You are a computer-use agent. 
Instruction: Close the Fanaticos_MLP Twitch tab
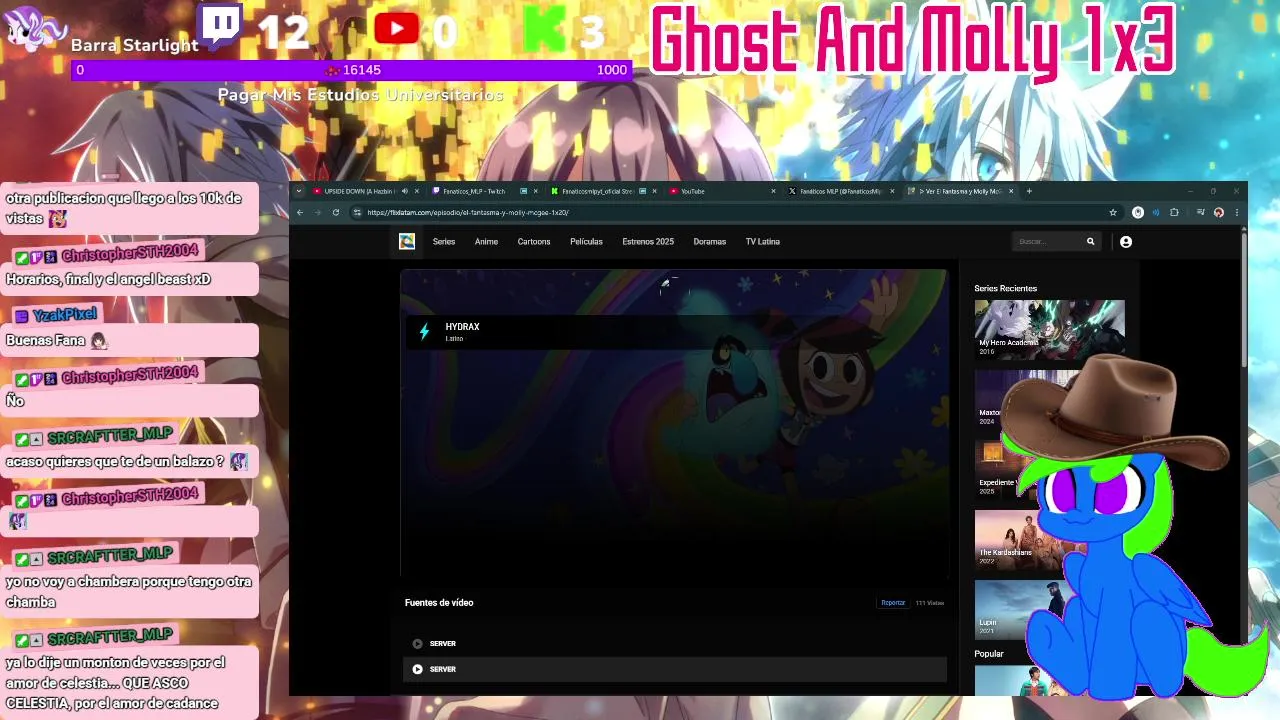pyautogui.click(x=536, y=191)
